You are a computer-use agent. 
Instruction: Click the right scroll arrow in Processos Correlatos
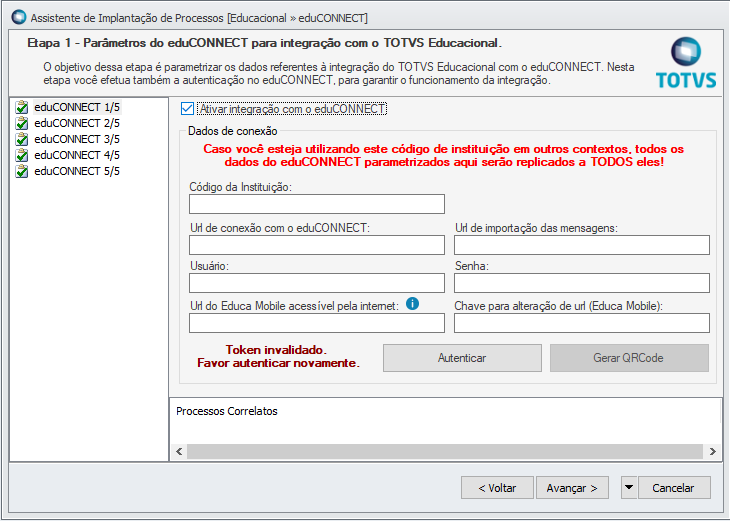(x=712, y=451)
